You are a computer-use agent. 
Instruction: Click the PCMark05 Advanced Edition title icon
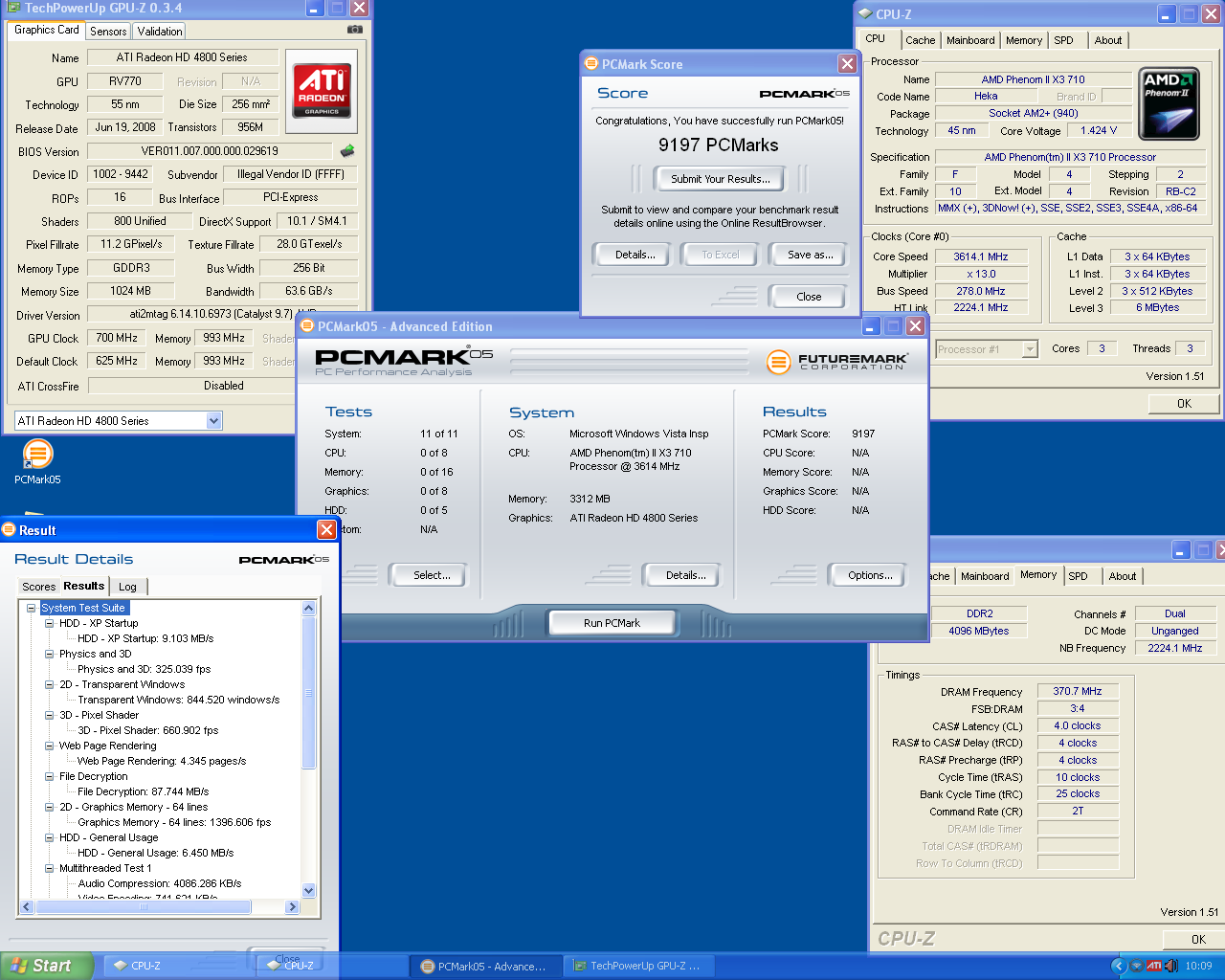click(x=307, y=326)
